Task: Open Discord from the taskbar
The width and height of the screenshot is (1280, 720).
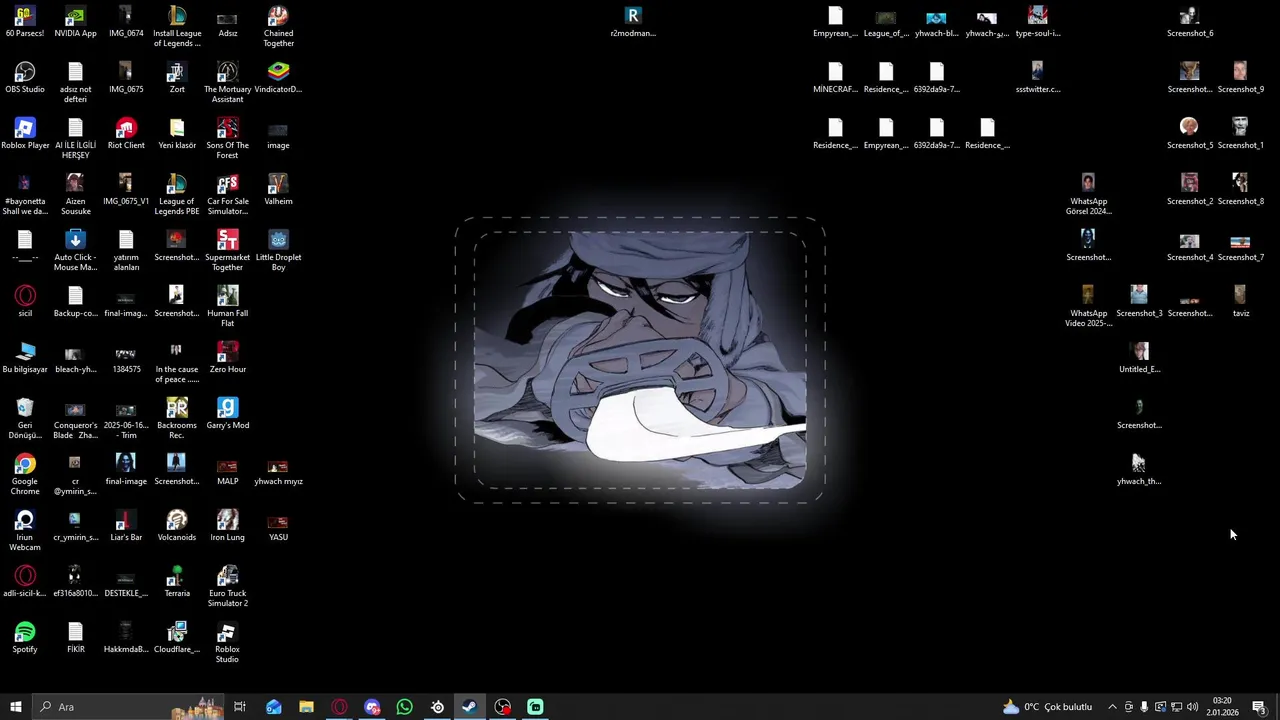Action: [x=372, y=707]
